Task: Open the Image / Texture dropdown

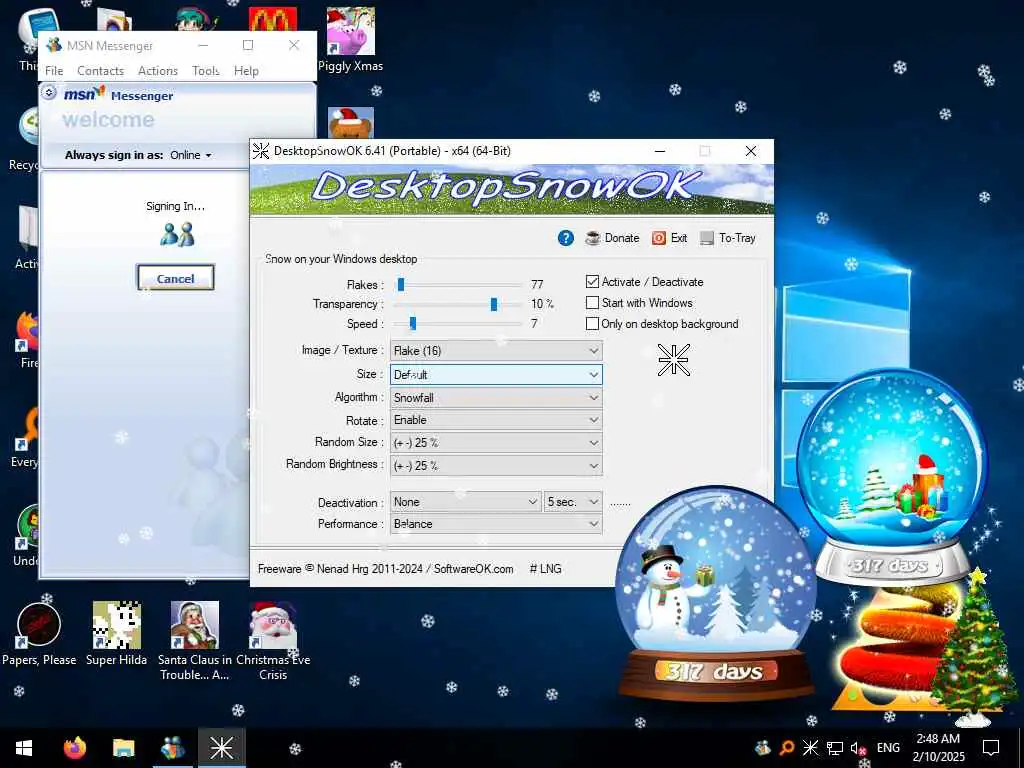Action: (x=496, y=351)
